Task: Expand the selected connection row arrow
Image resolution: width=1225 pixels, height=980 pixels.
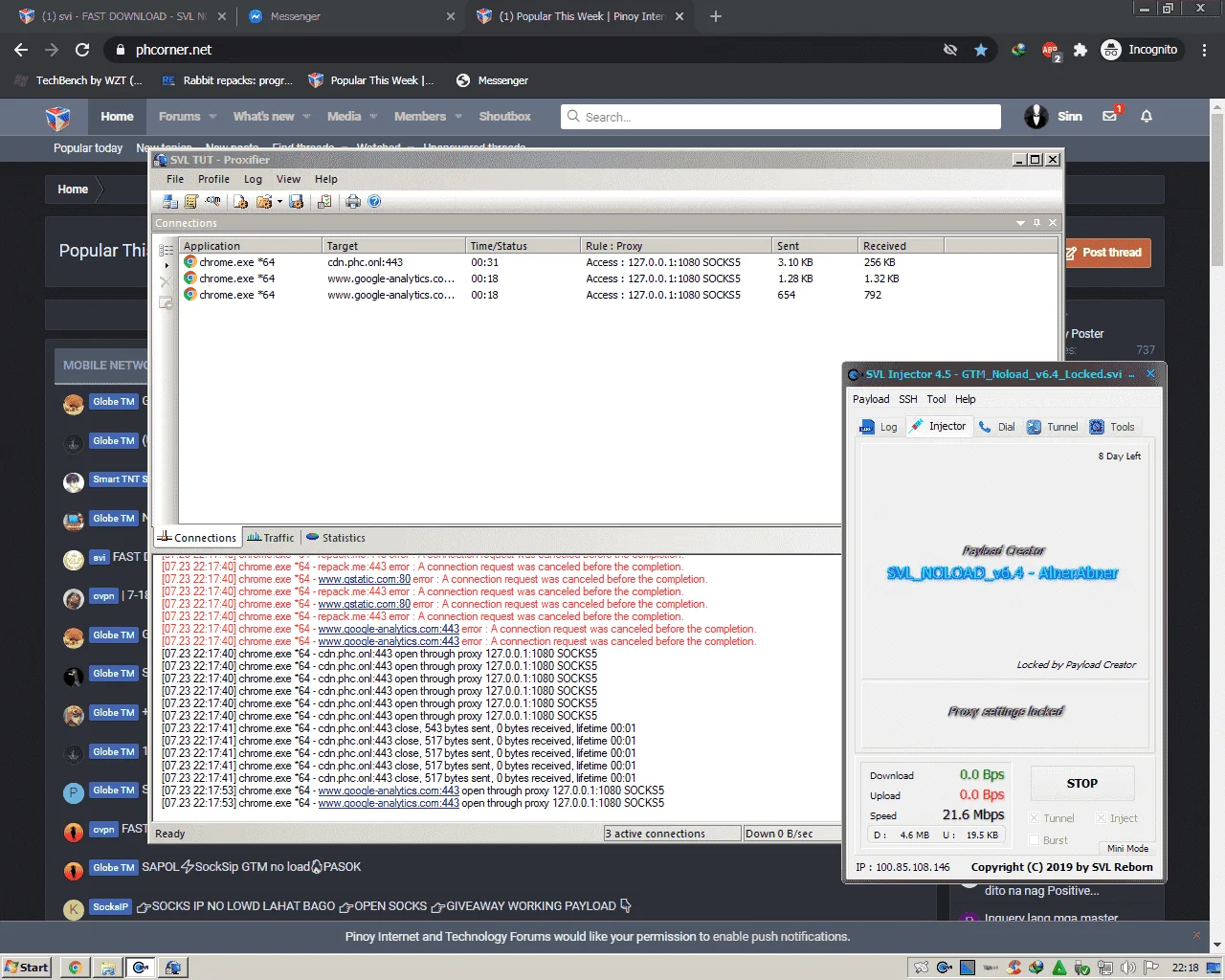Action: [x=167, y=265]
